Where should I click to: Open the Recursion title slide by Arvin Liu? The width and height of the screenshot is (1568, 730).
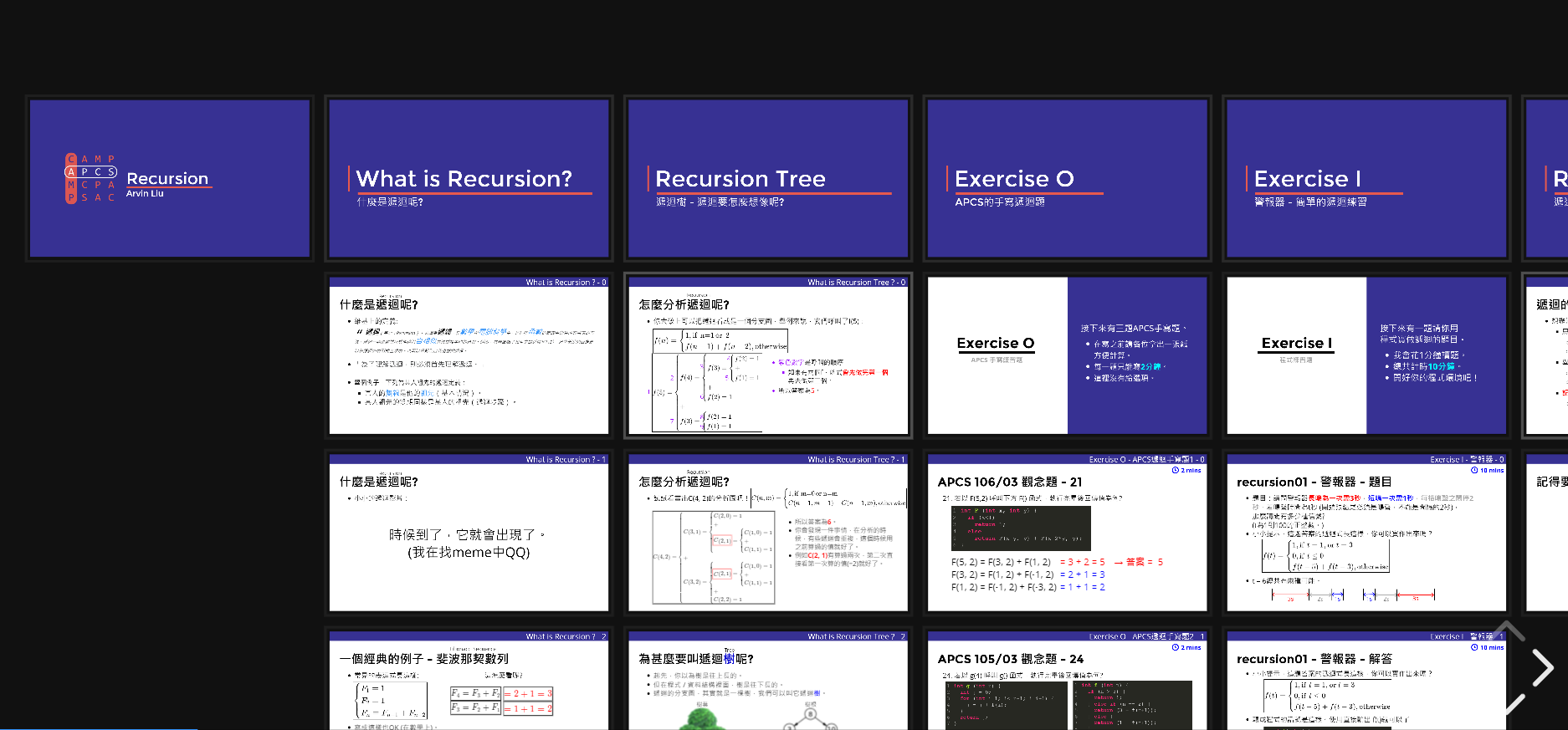coord(170,178)
